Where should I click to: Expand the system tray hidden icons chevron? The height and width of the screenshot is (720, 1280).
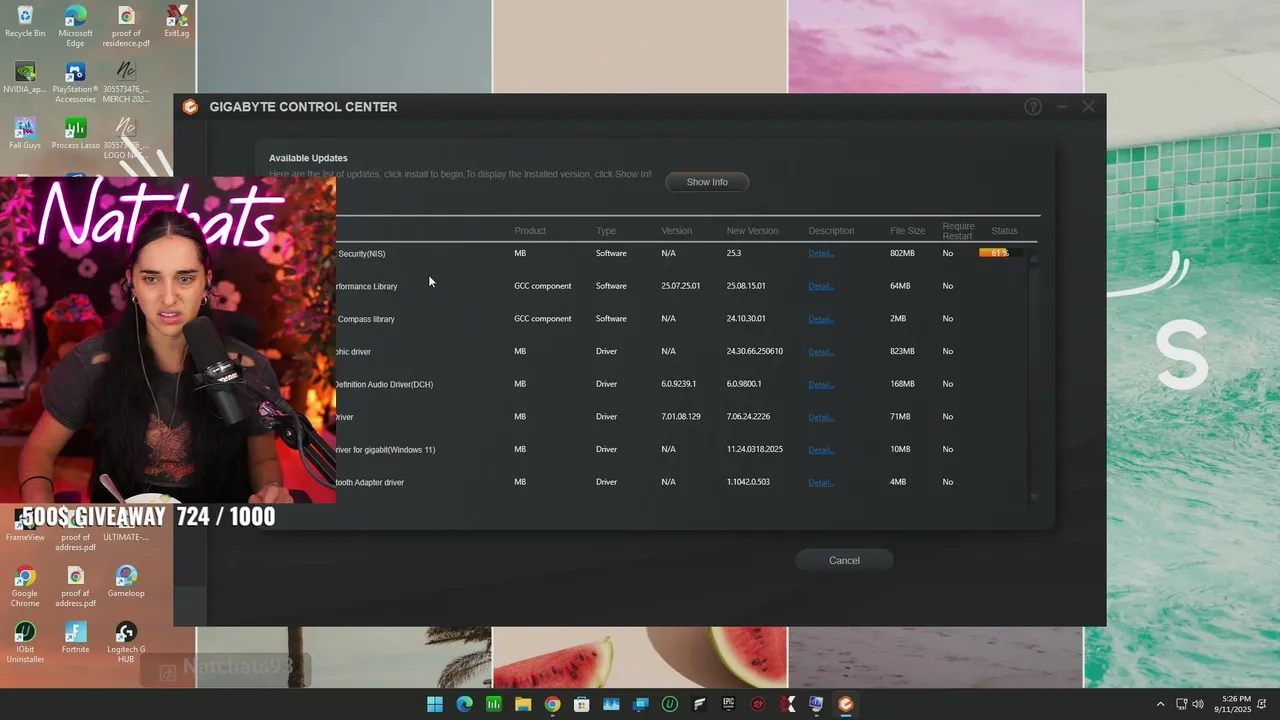pos(1160,704)
